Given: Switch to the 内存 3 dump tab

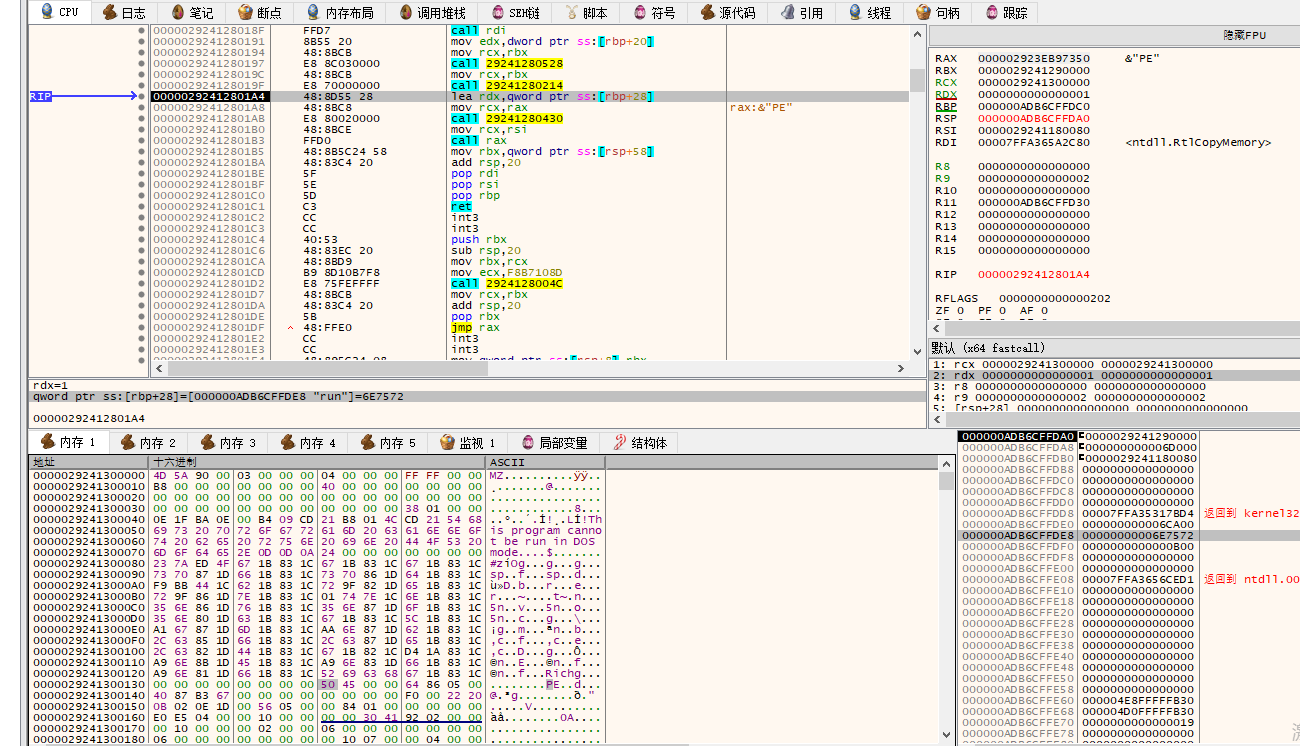Looking at the screenshot, I should click(x=227, y=442).
